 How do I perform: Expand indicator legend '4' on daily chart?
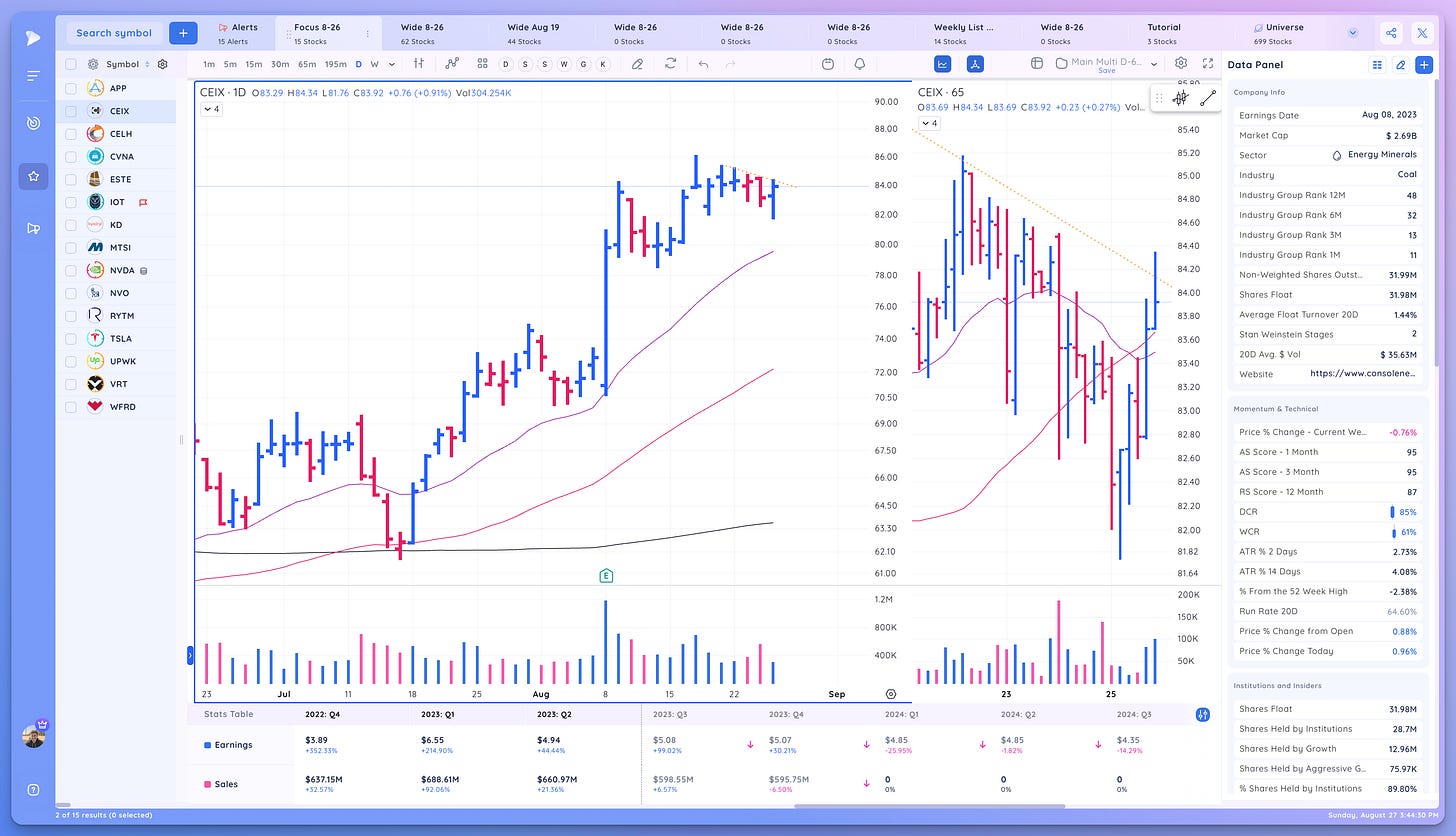pyautogui.click(x=211, y=109)
